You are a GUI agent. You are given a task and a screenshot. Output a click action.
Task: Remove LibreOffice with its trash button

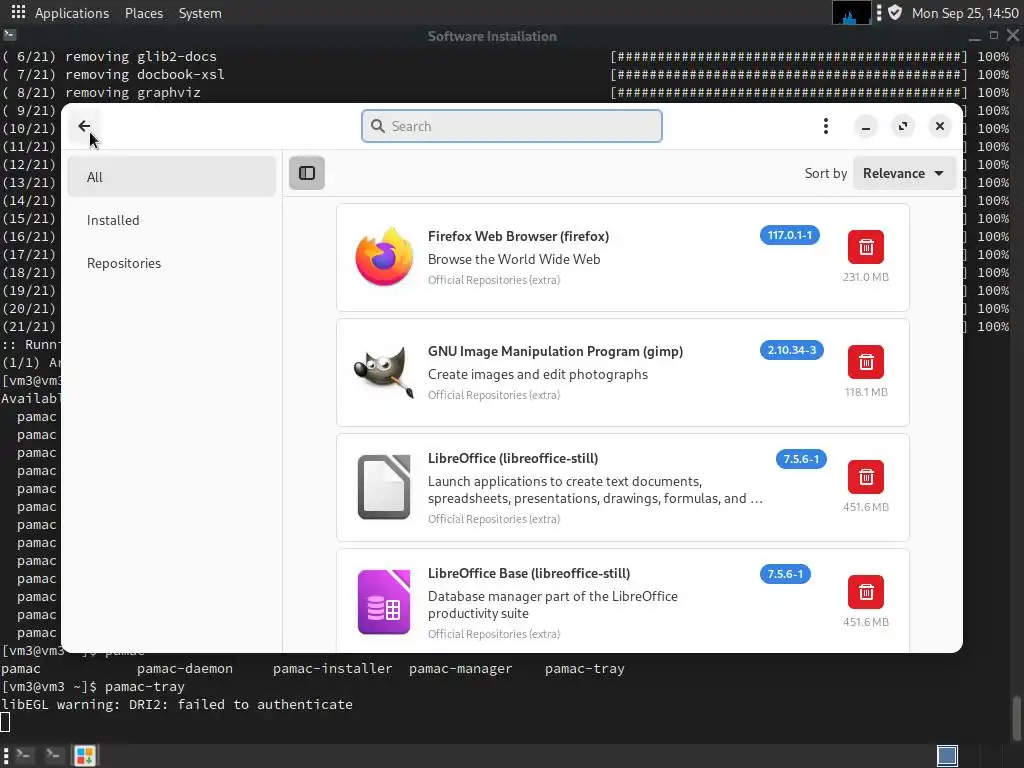(x=866, y=477)
